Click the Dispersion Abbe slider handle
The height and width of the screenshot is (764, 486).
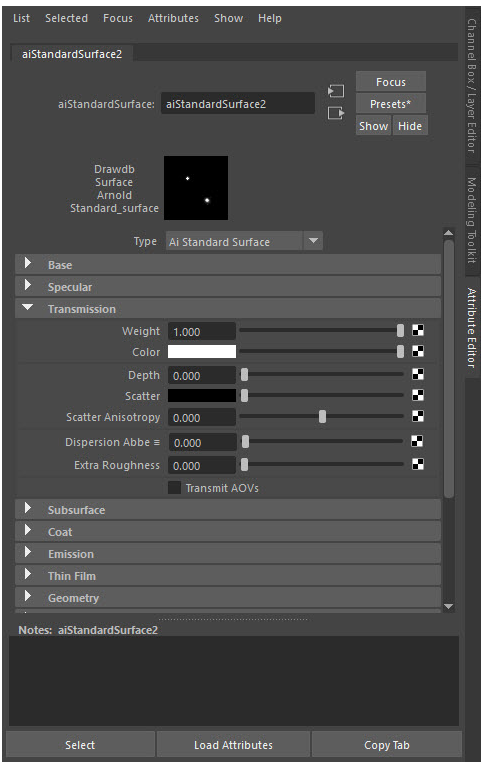coord(245,441)
